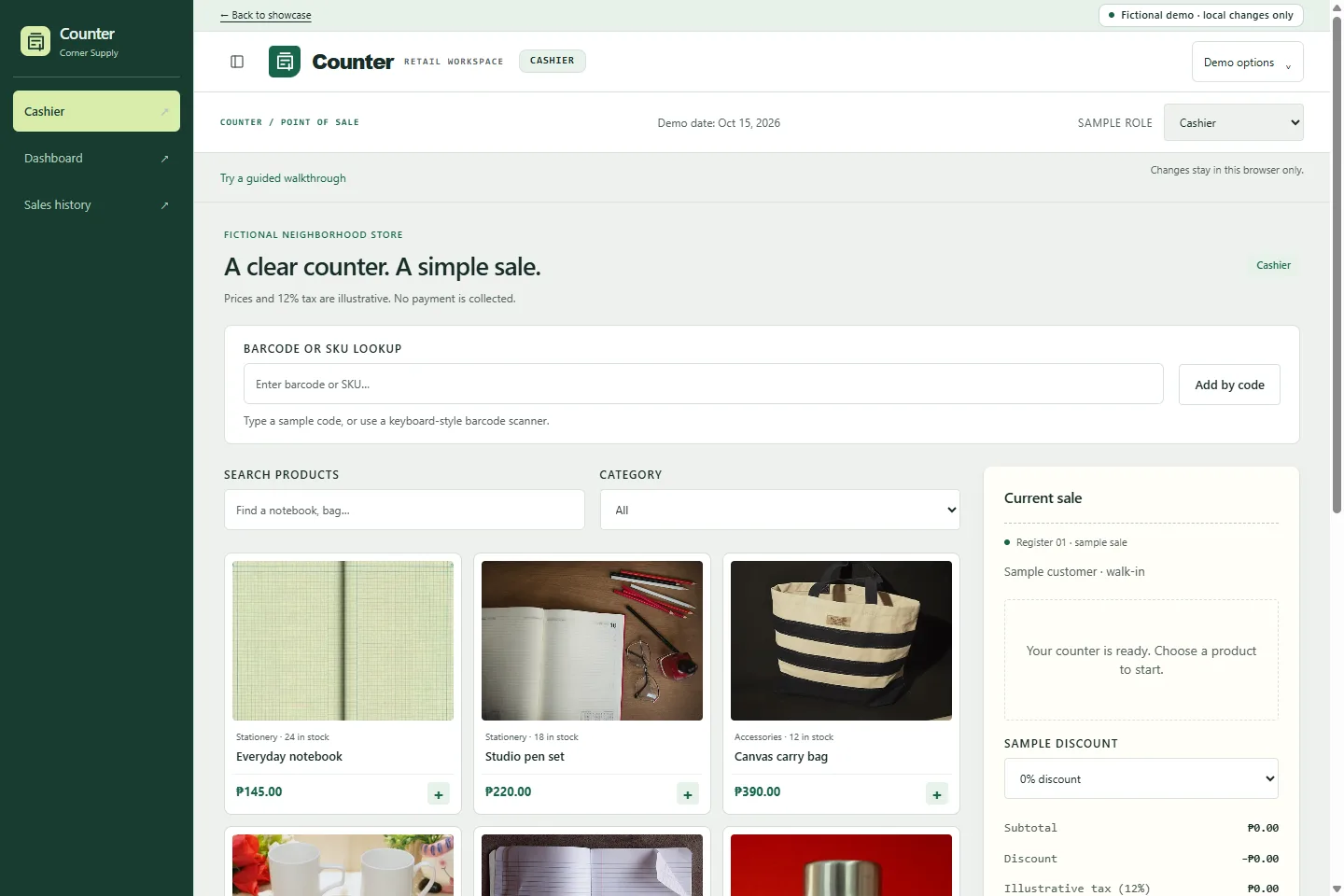Viewport: 1344px width, 896px height.
Task: Open the Cashier page in the sidebar
Action: (96, 111)
